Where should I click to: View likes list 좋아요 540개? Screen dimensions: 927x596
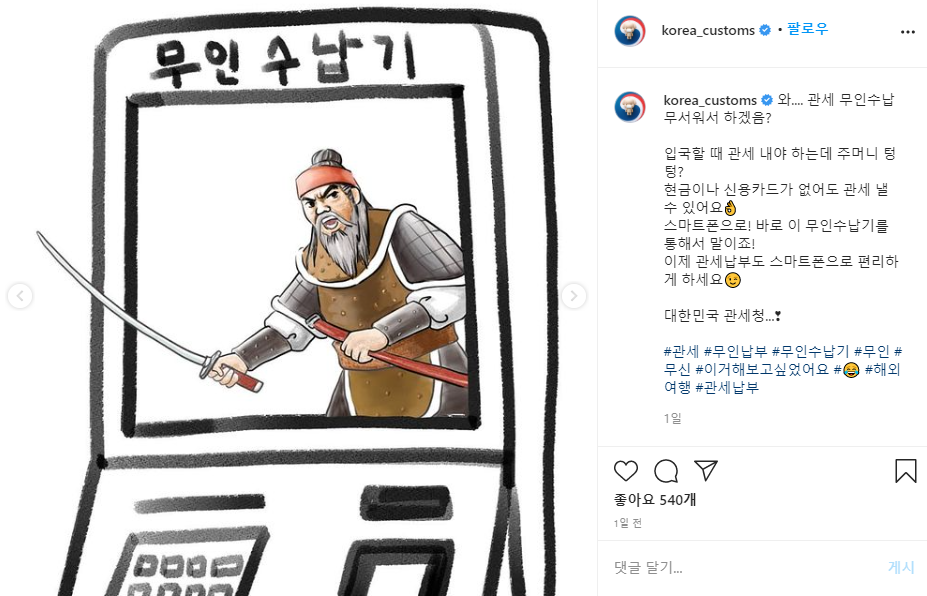click(x=655, y=500)
